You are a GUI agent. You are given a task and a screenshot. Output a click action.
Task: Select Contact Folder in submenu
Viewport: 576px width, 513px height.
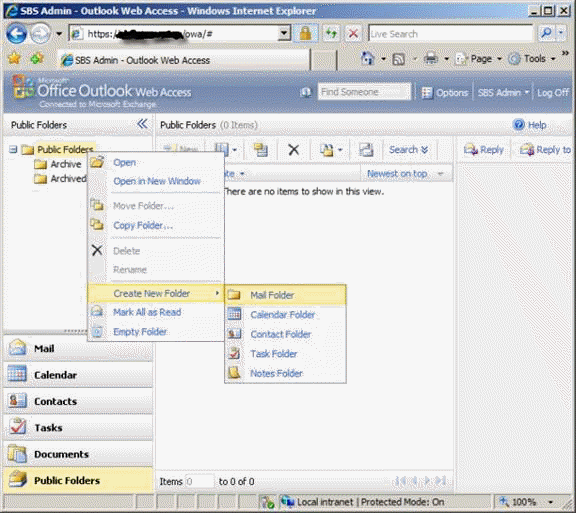pos(285,334)
